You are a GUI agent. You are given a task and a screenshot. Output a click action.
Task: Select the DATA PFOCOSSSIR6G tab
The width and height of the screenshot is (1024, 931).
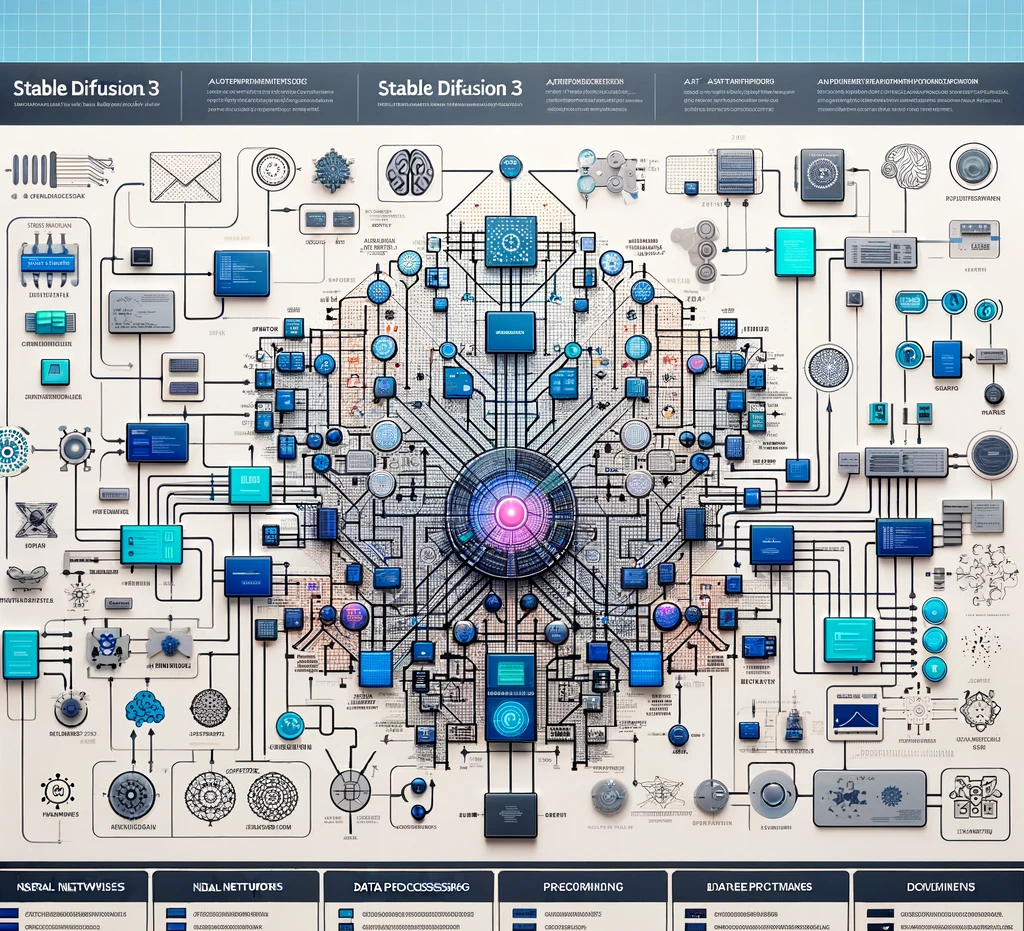(x=411, y=887)
